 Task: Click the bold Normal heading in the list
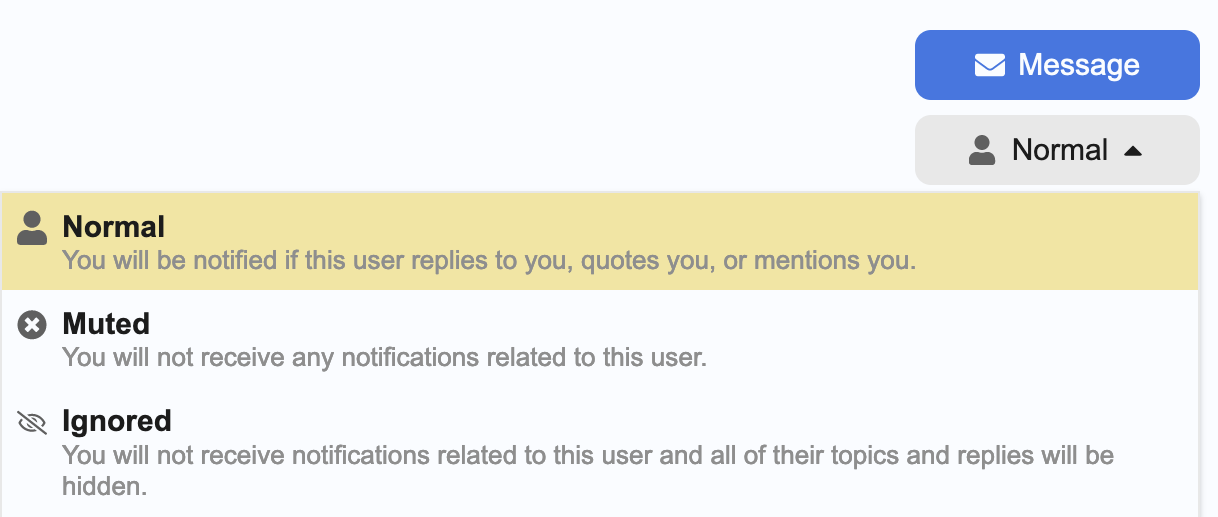[114, 227]
